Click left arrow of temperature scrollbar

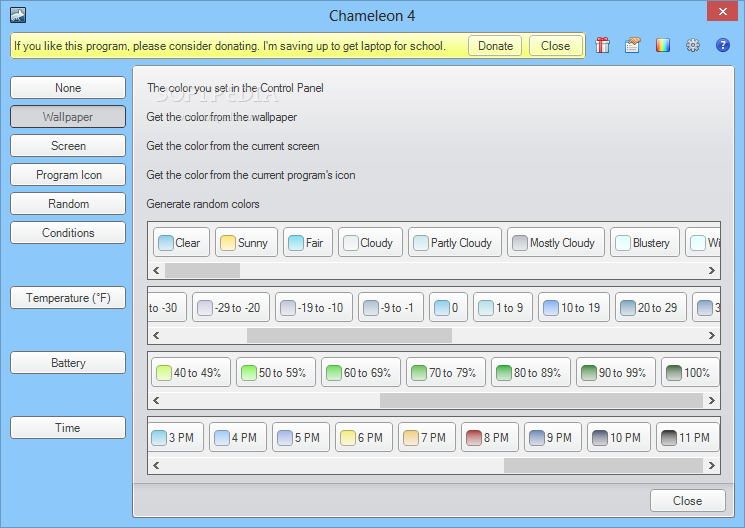point(156,336)
